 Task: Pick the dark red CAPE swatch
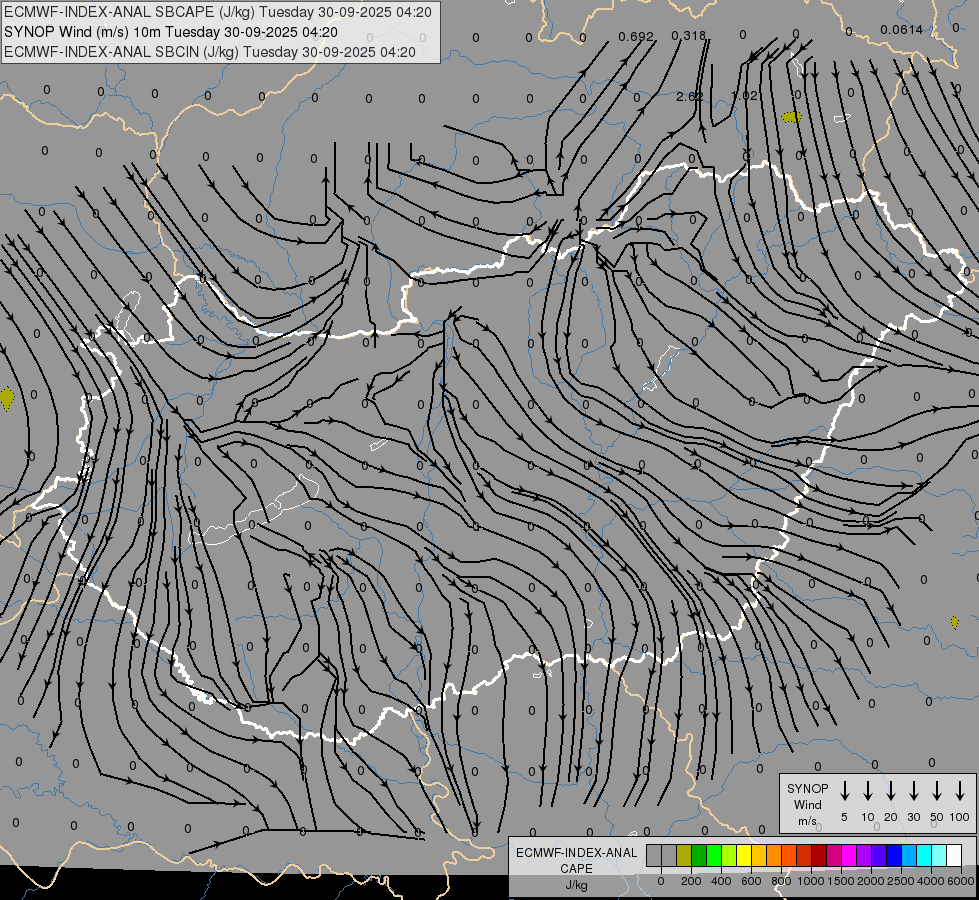[820, 855]
